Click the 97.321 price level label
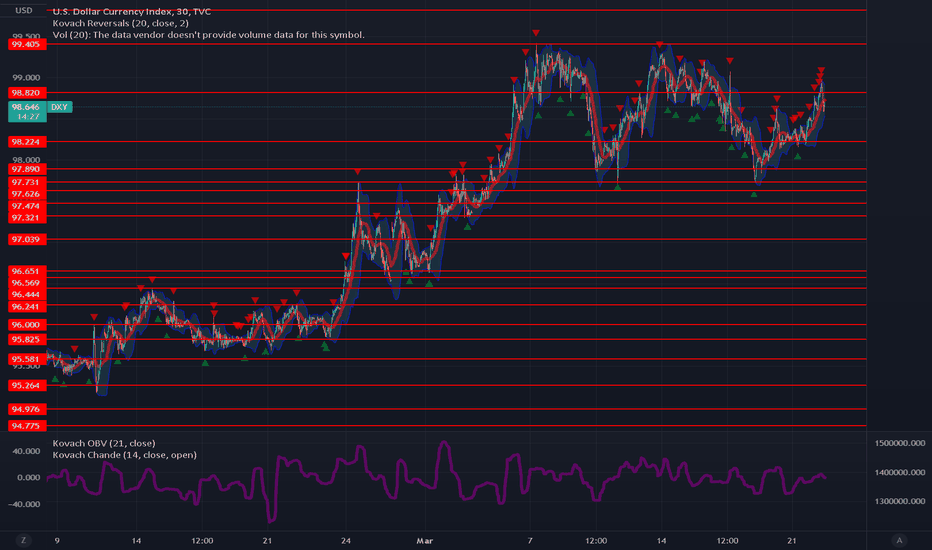This screenshot has height=550, width=932. tap(27, 218)
